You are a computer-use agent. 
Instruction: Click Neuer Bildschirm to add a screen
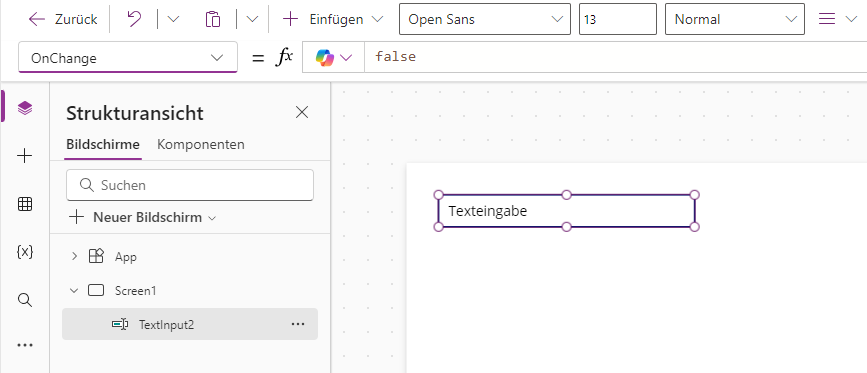click(142, 217)
